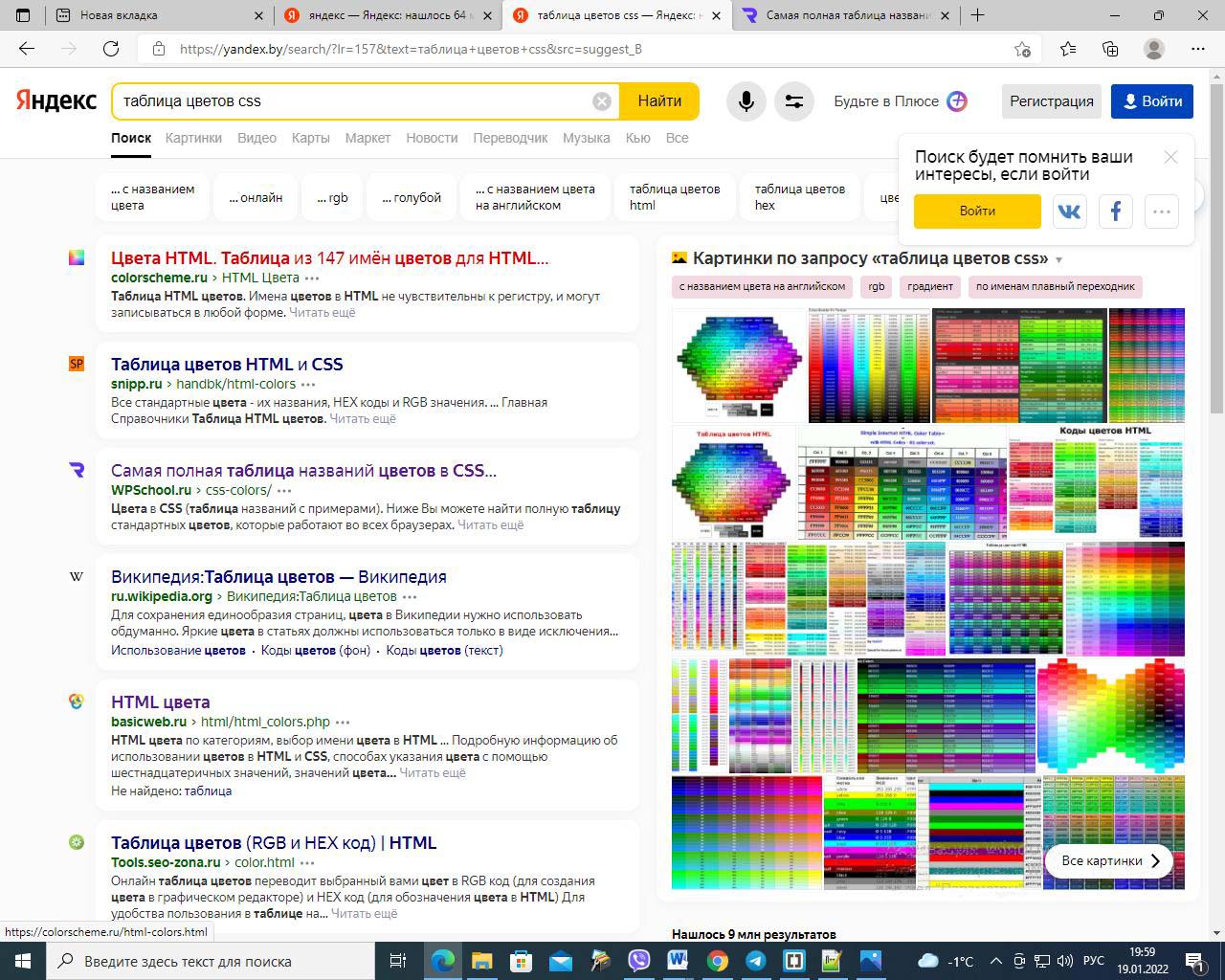Open the search settings sliders icon
1225x980 pixels.
pos(793,101)
